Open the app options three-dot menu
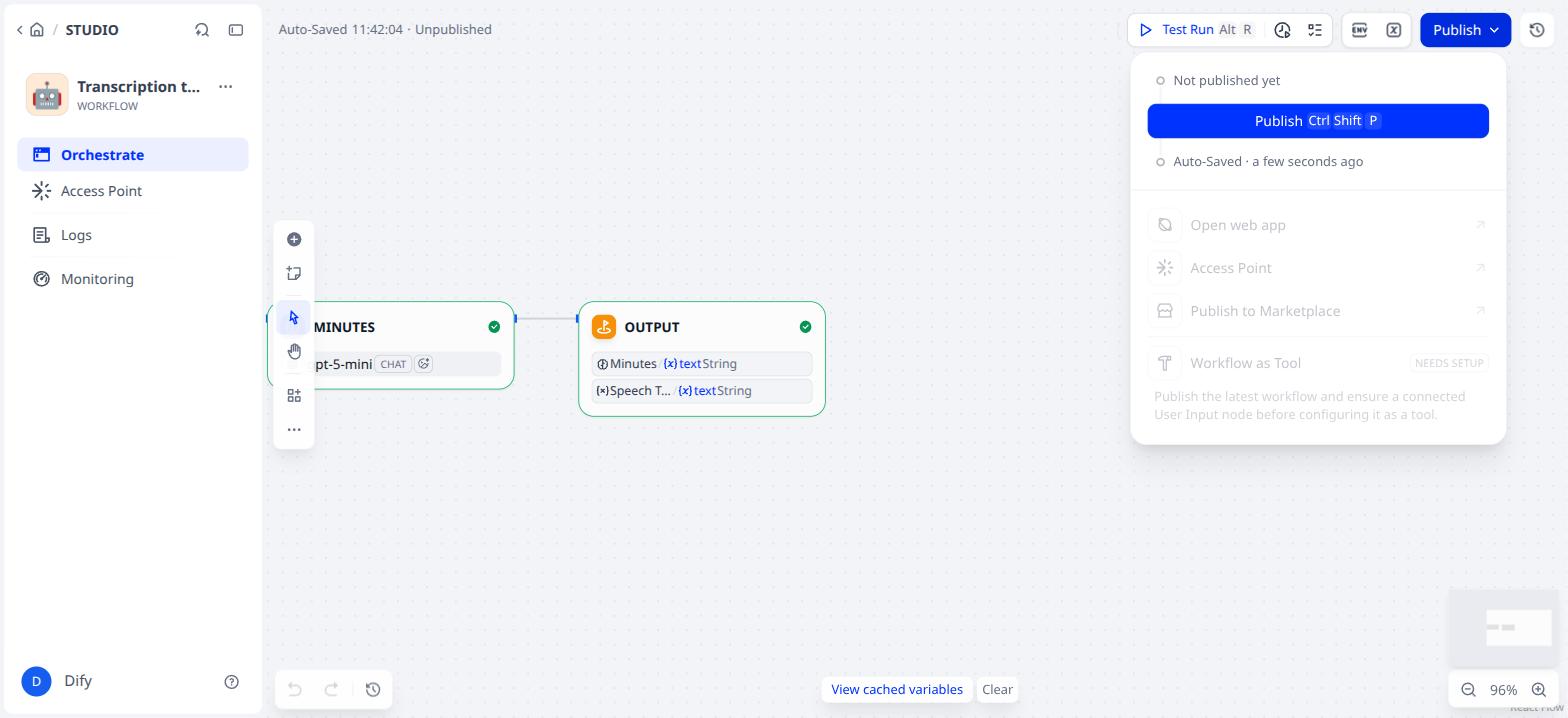 pyautogui.click(x=226, y=87)
